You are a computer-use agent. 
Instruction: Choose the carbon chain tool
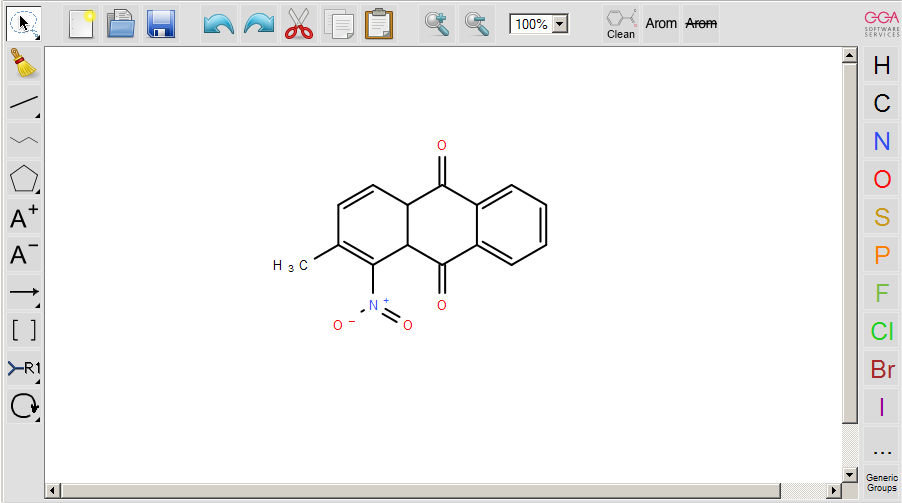point(24,140)
